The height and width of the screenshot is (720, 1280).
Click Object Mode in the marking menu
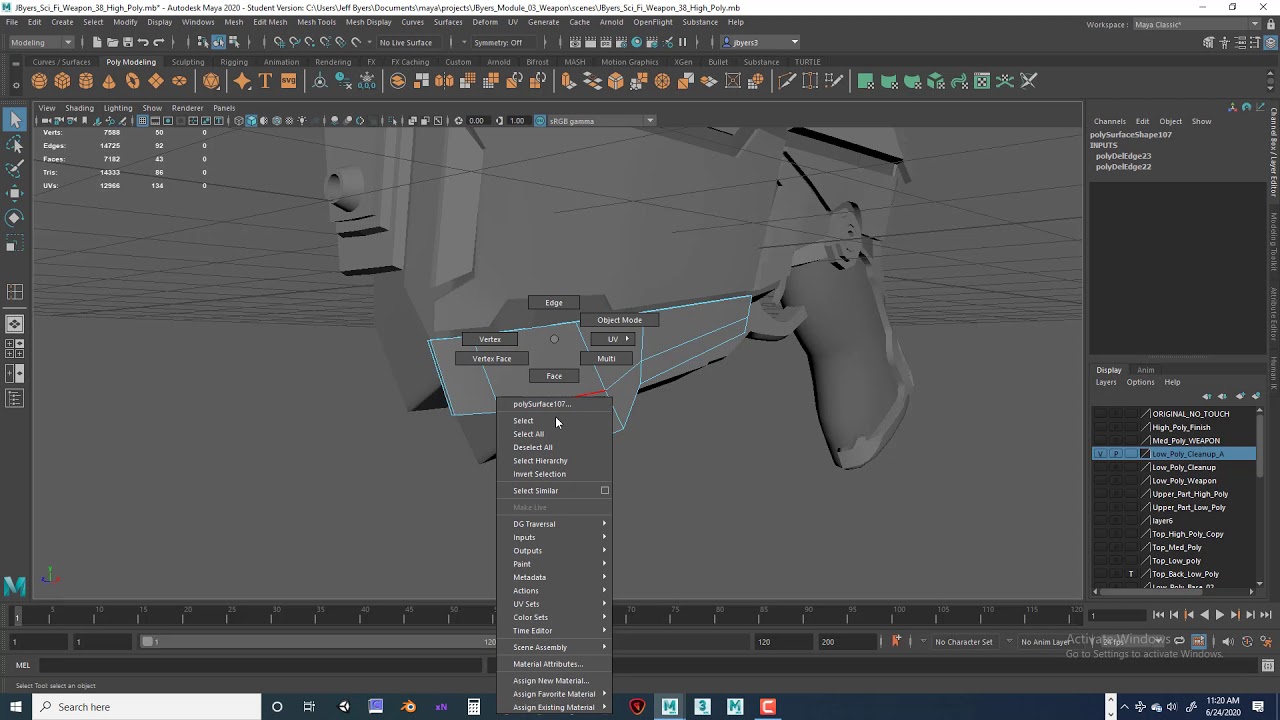point(619,320)
